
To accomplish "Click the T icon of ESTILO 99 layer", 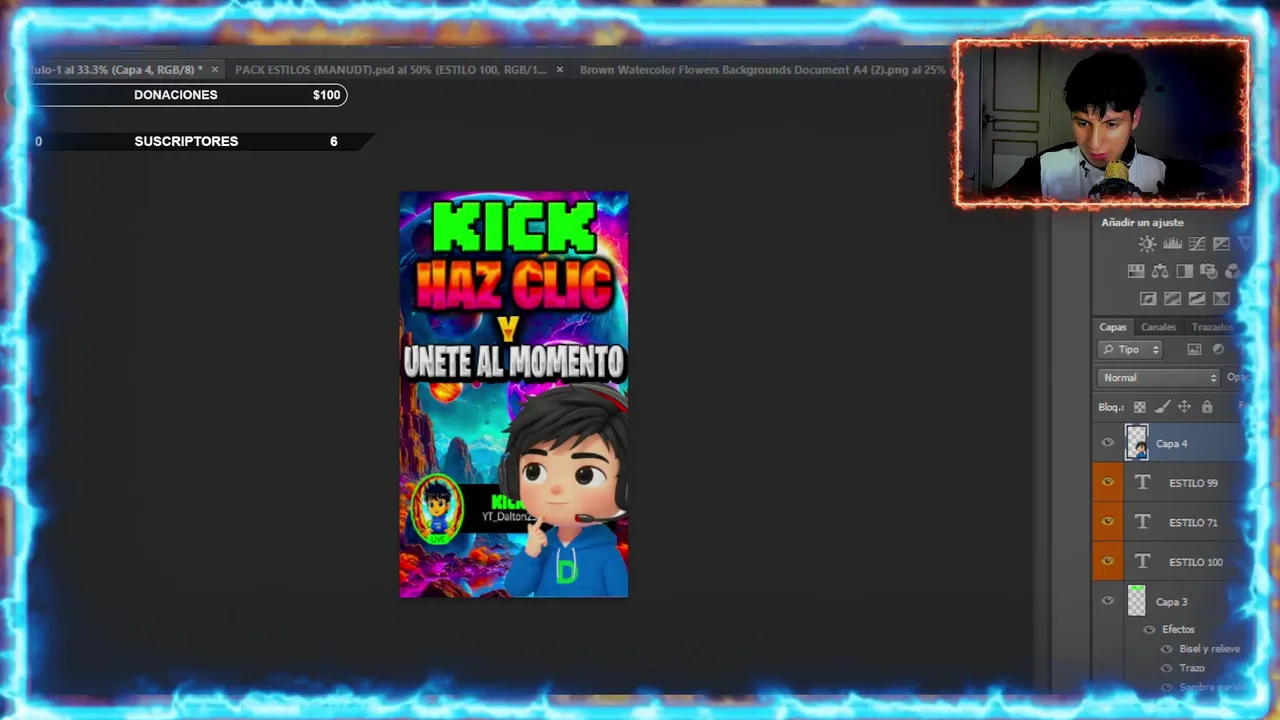I will click(x=1142, y=482).
